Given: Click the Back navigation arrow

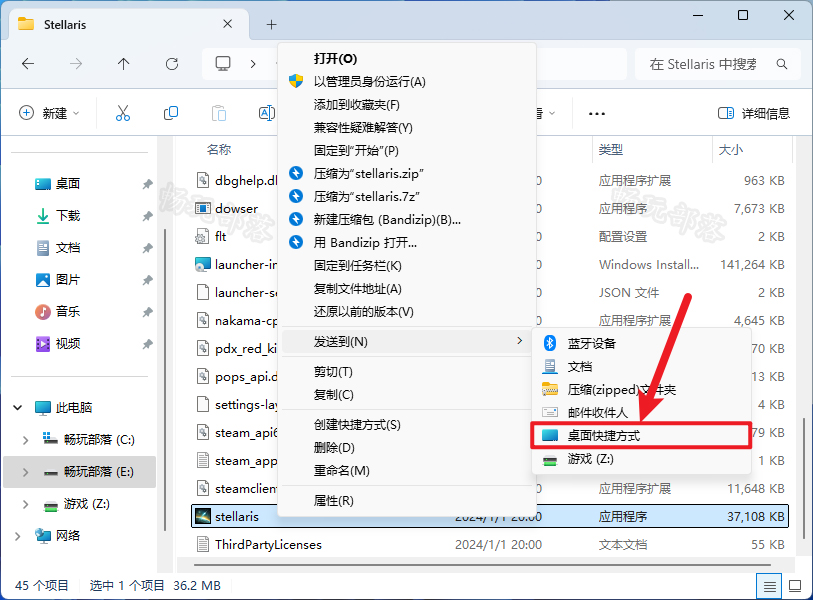Looking at the screenshot, I should pos(28,64).
